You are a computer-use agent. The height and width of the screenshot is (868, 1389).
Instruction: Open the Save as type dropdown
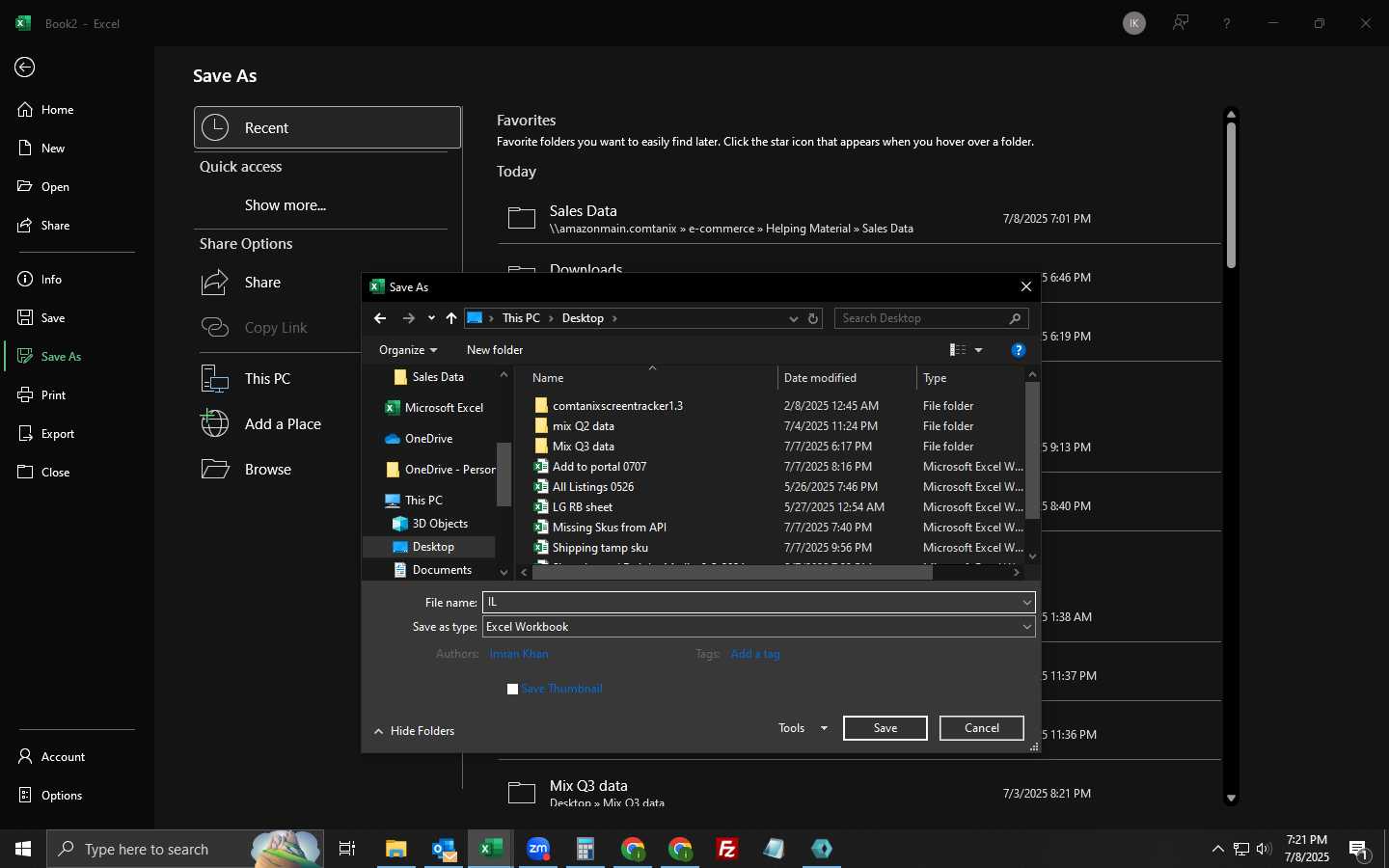click(759, 627)
